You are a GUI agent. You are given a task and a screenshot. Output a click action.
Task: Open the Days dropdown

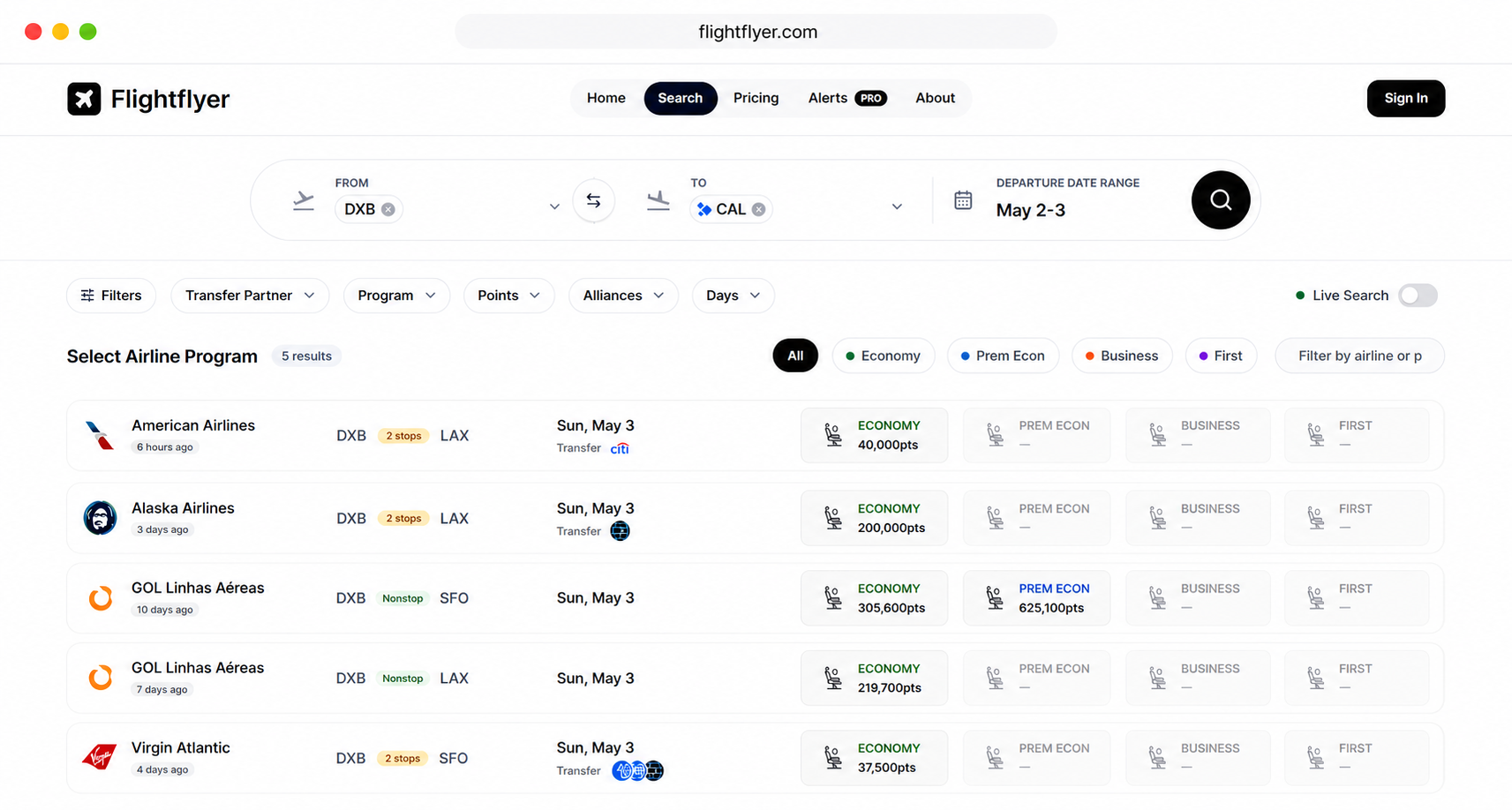point(733,296)
